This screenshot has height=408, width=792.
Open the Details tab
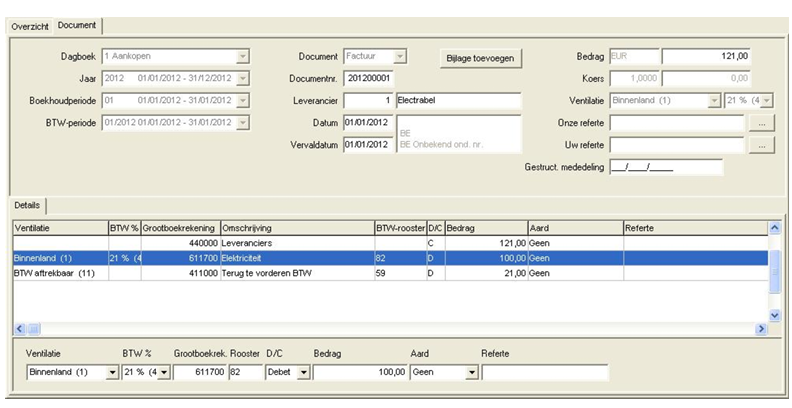tap(27, 206)
